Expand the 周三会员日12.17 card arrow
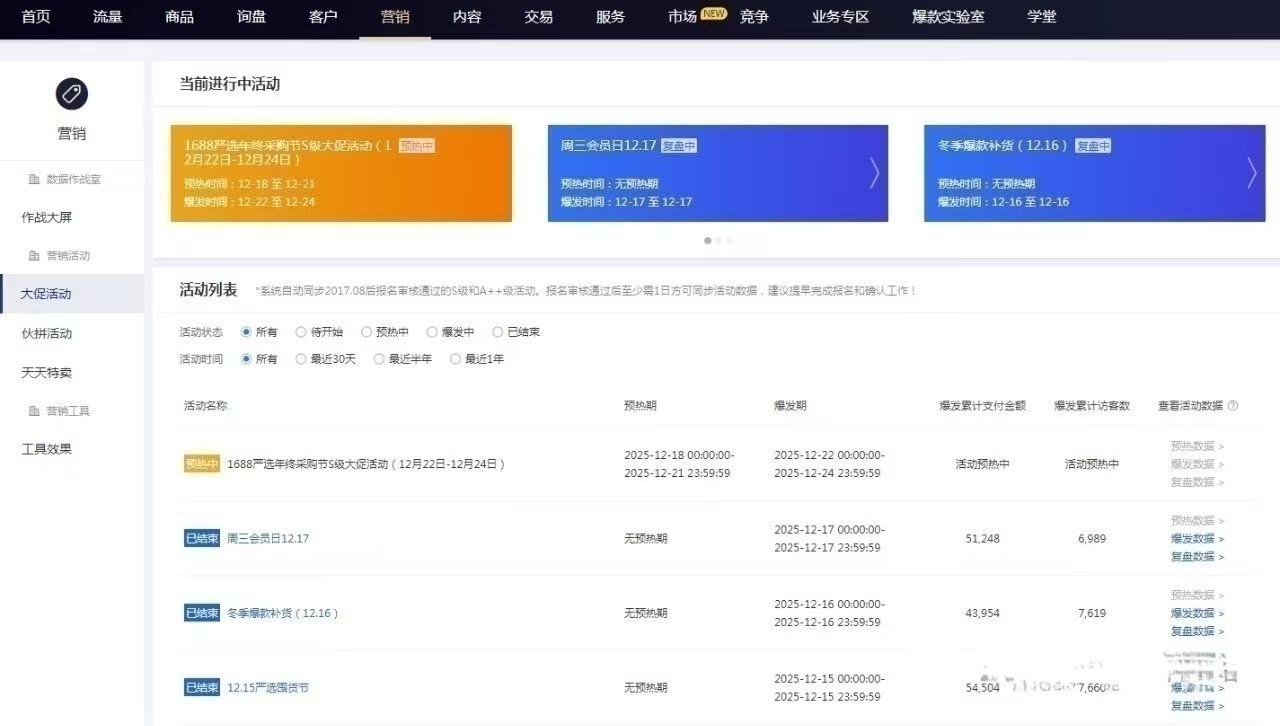 [x=874, y=173]
